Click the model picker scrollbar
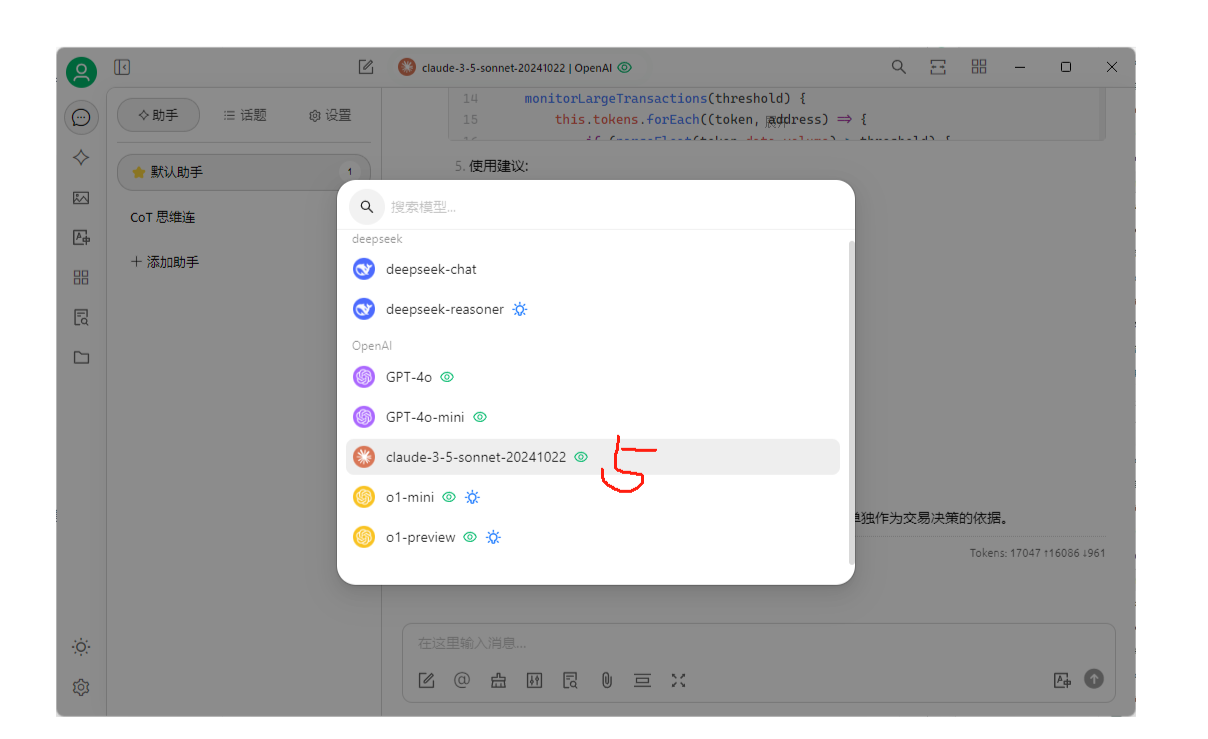The image size is (1208, 739). [x=851, y=403]
